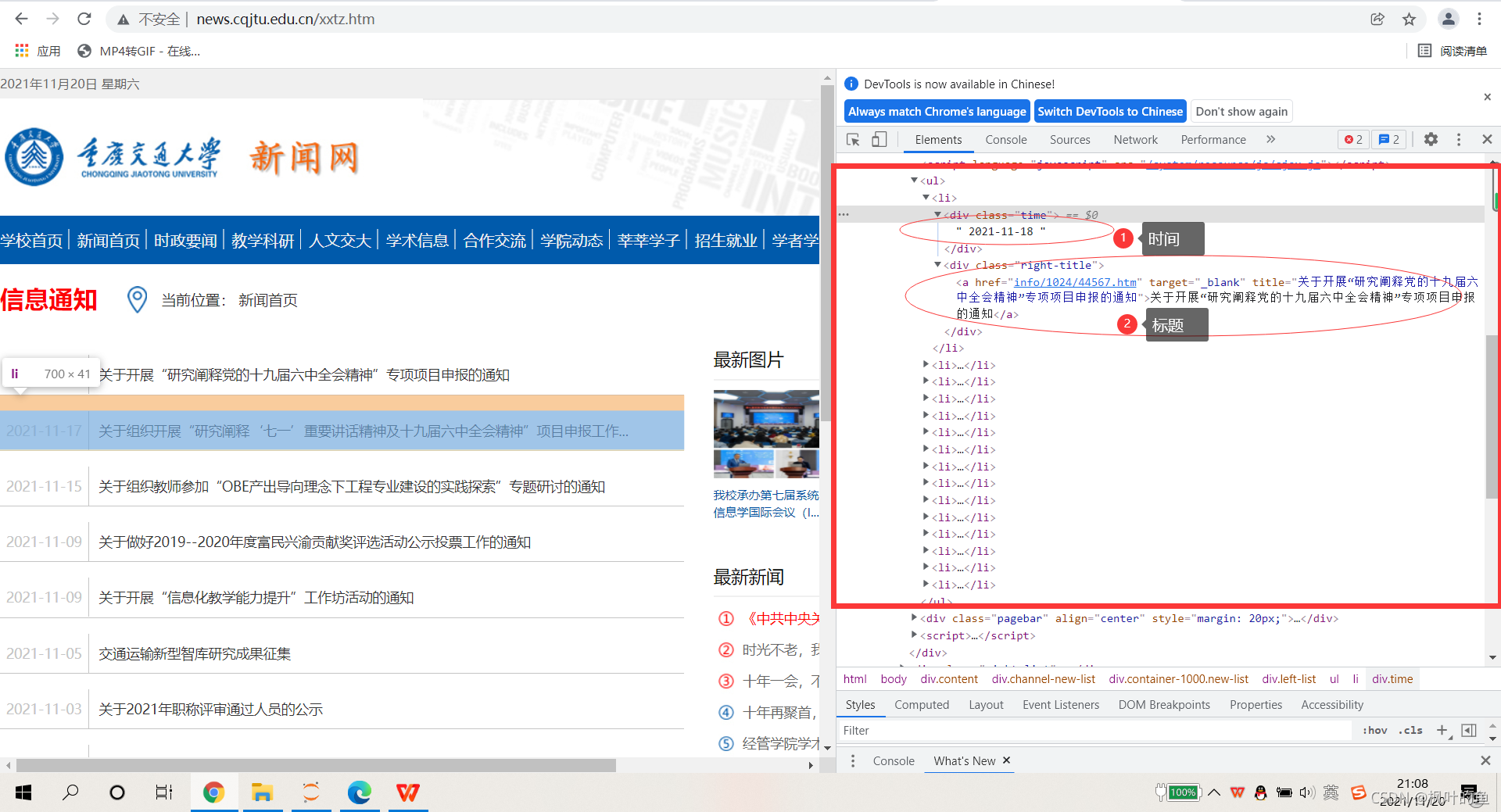Click the not-secure warning triangle icon

click(123, 20)
